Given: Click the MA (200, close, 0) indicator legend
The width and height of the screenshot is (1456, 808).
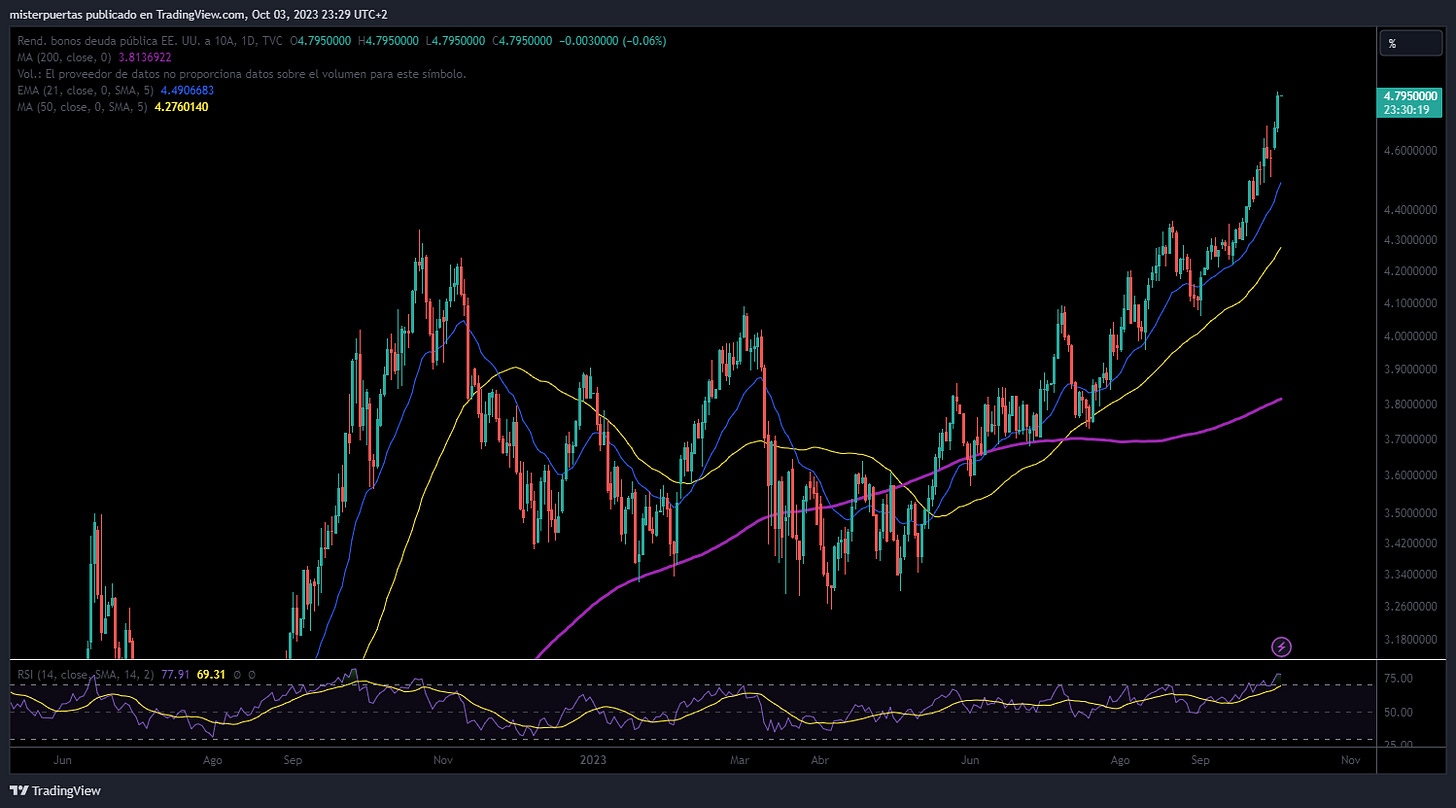Looking at the screenshot, I should coord(65,58).
